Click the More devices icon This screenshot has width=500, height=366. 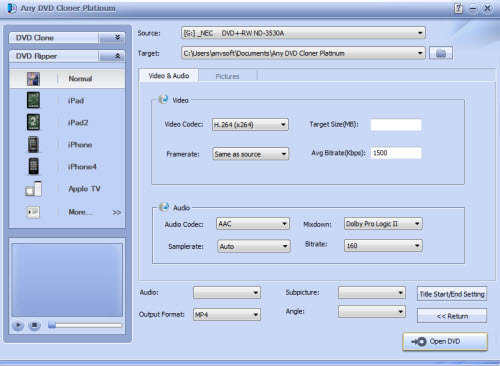pyautogui.click(x=33, y=212)
